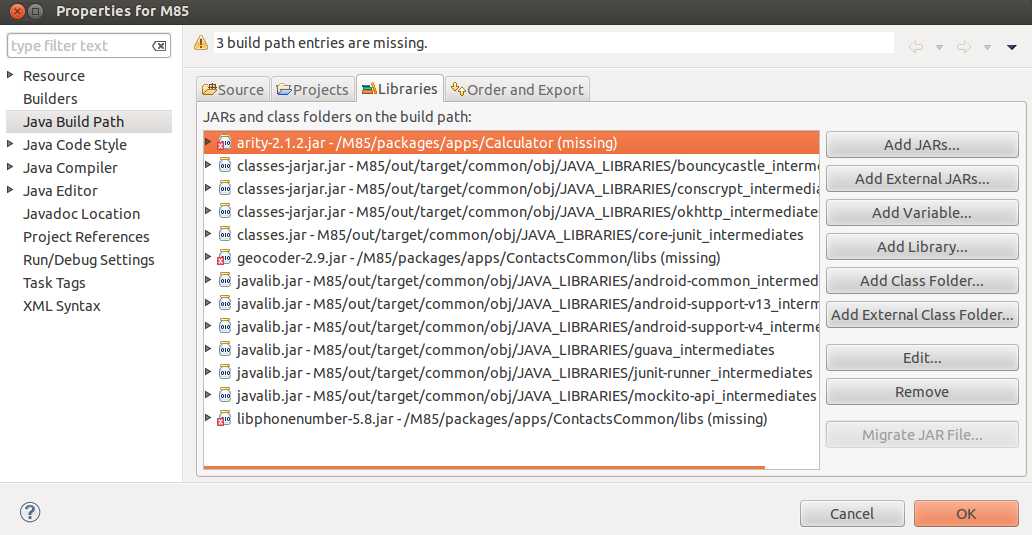Click Add External Class Folder... button
The image size is (1032, 535).
pyautogui.click(x=922, y=315)
